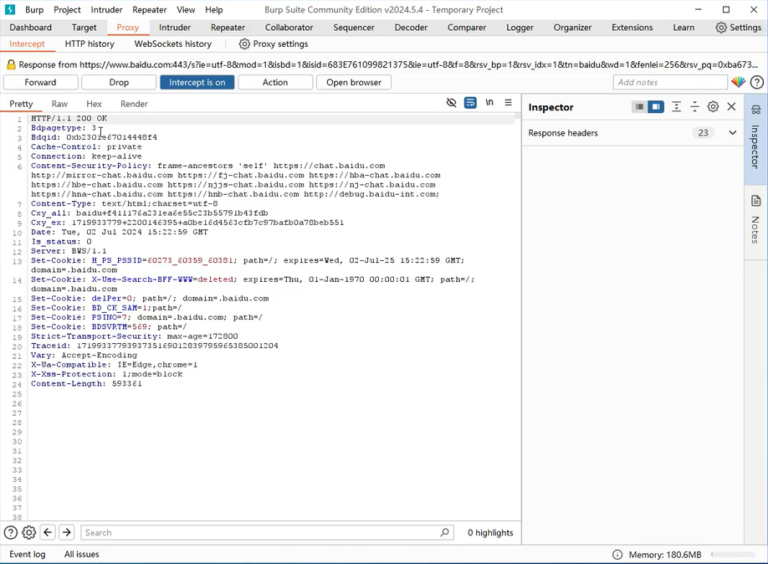Click the Memory info icon
The width and height of the screenshot is (768, 564).
617,554
